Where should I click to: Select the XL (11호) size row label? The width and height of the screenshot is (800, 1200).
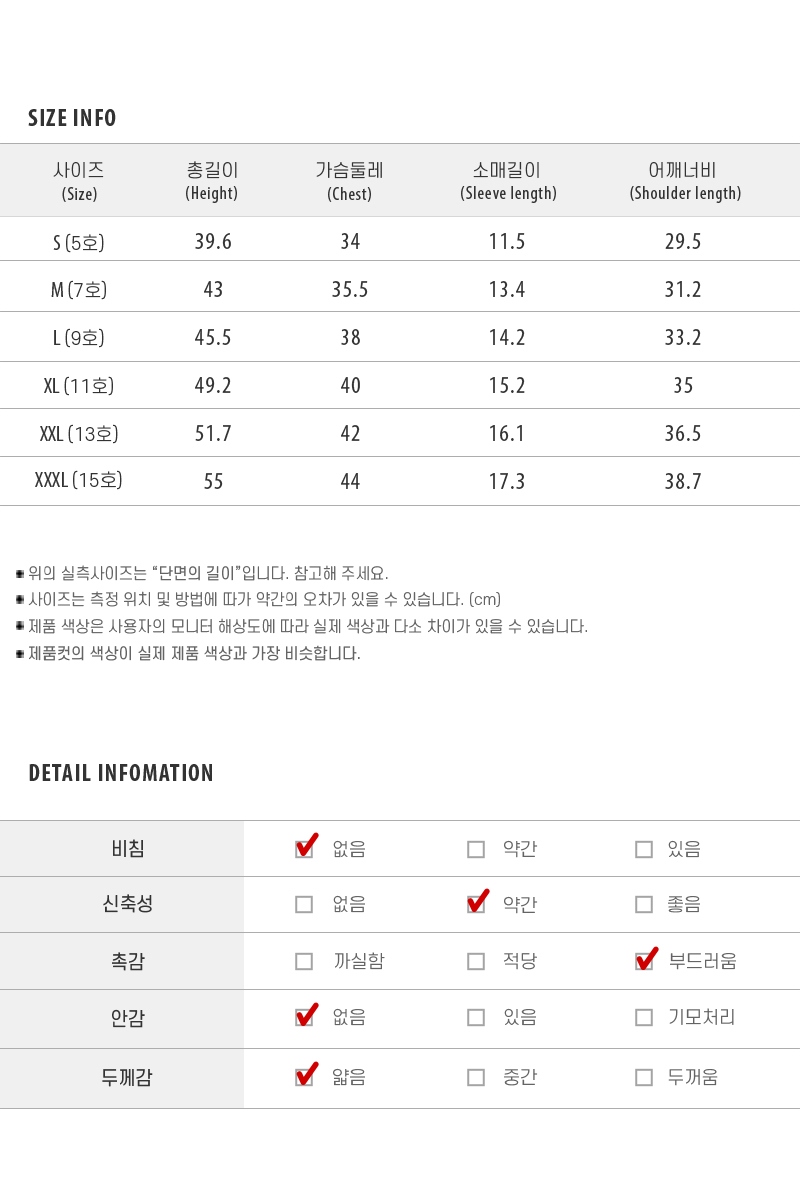[79, 386]
